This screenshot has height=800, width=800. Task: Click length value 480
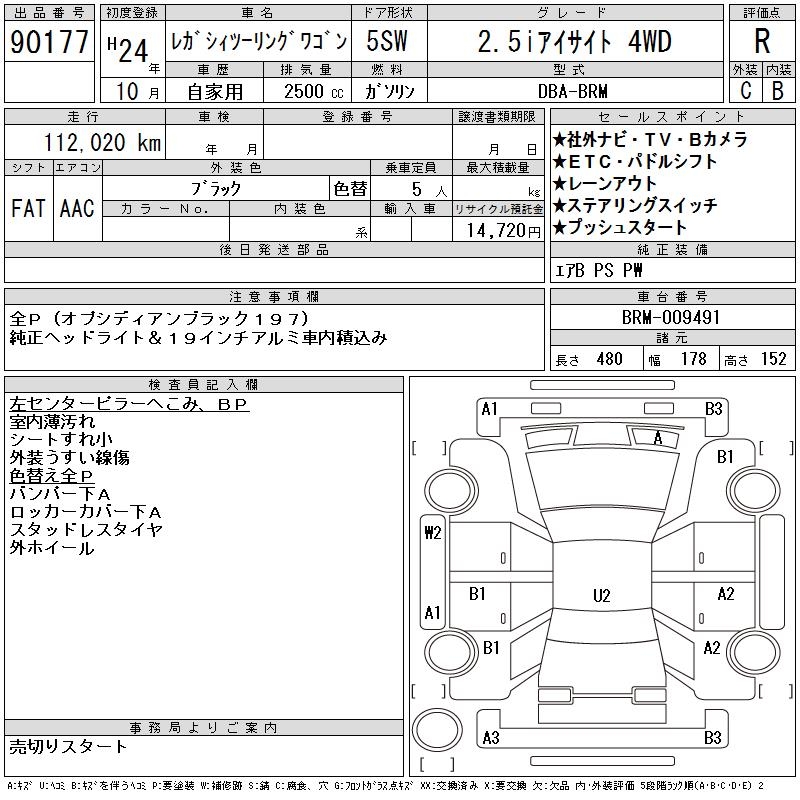(609, 359)
